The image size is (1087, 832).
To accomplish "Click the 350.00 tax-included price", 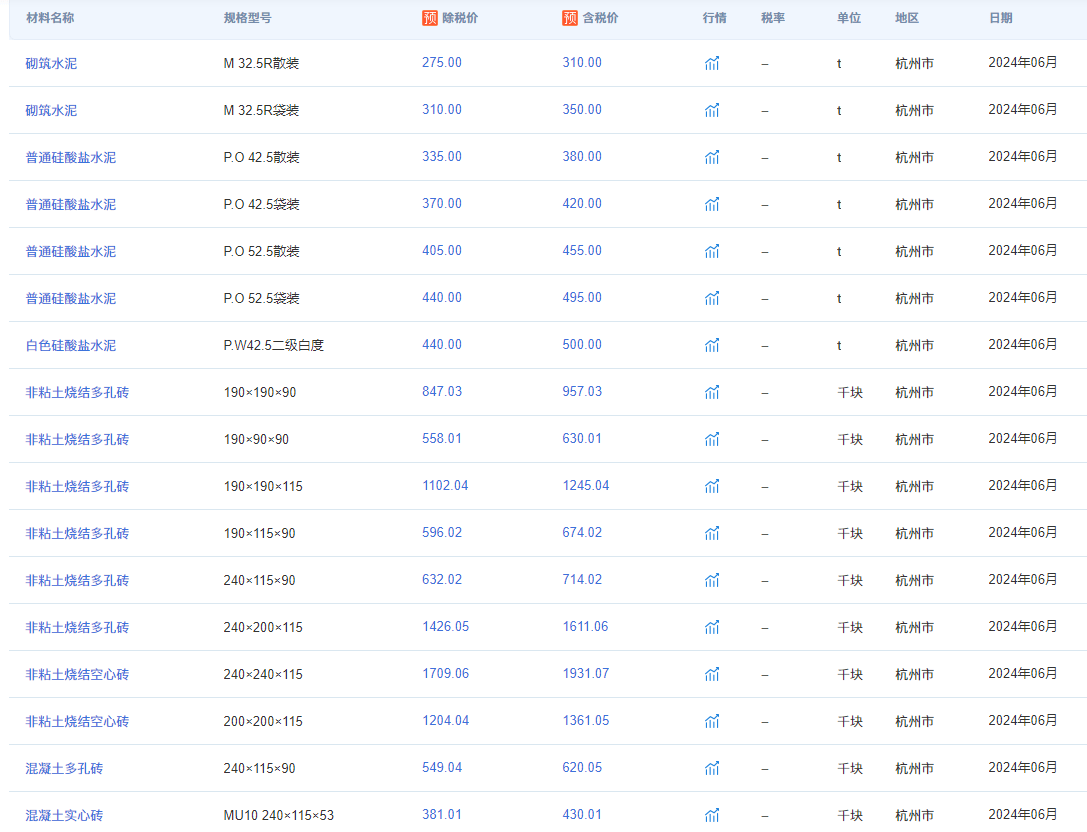I will (582, 110).
